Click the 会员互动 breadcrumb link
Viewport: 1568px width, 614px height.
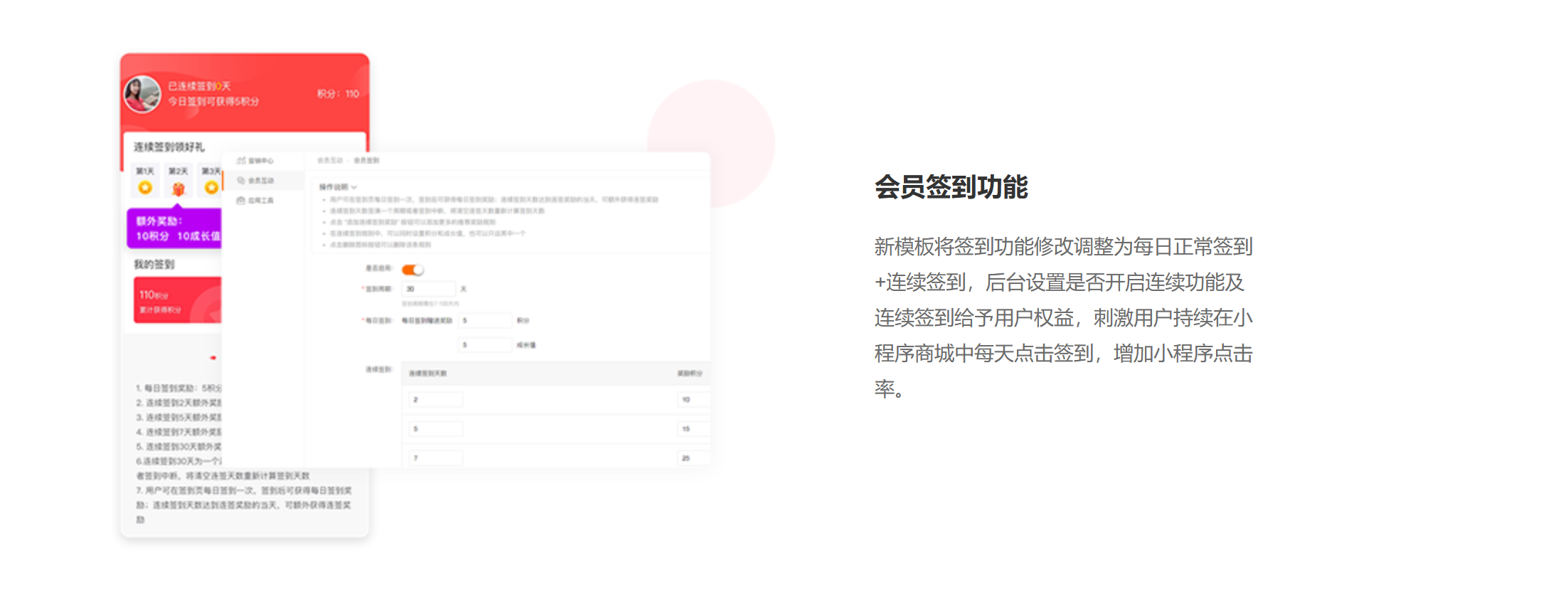tap(330, 161)
